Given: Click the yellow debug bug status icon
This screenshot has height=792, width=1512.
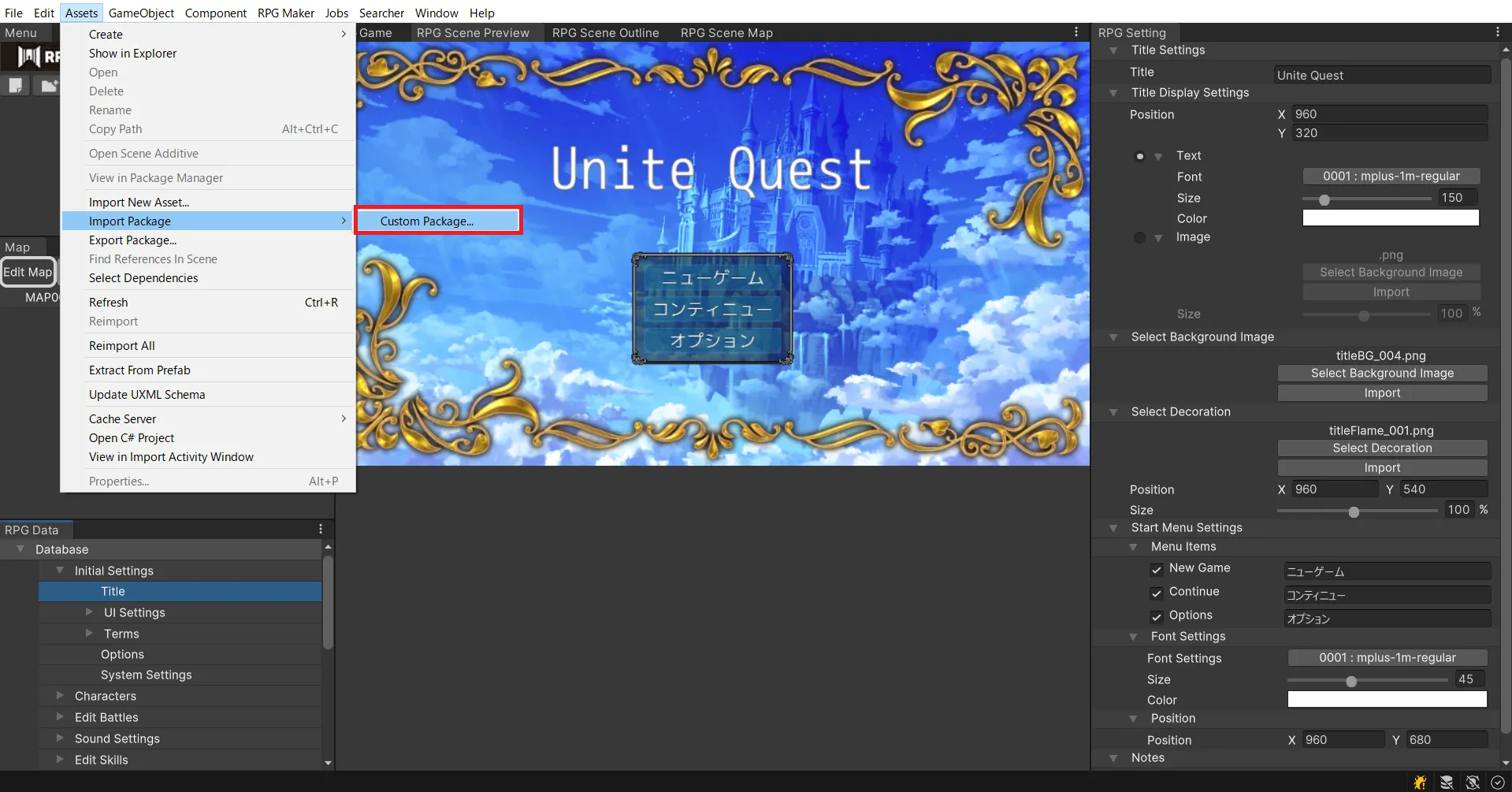Looking at the screenshot, I should click(x=1420, y=782).
